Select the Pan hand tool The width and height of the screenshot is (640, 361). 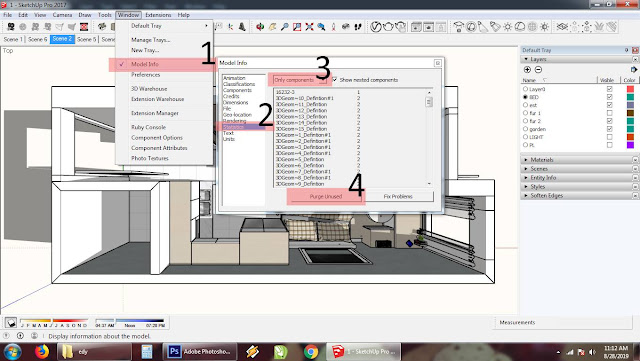tap(272, 27)
